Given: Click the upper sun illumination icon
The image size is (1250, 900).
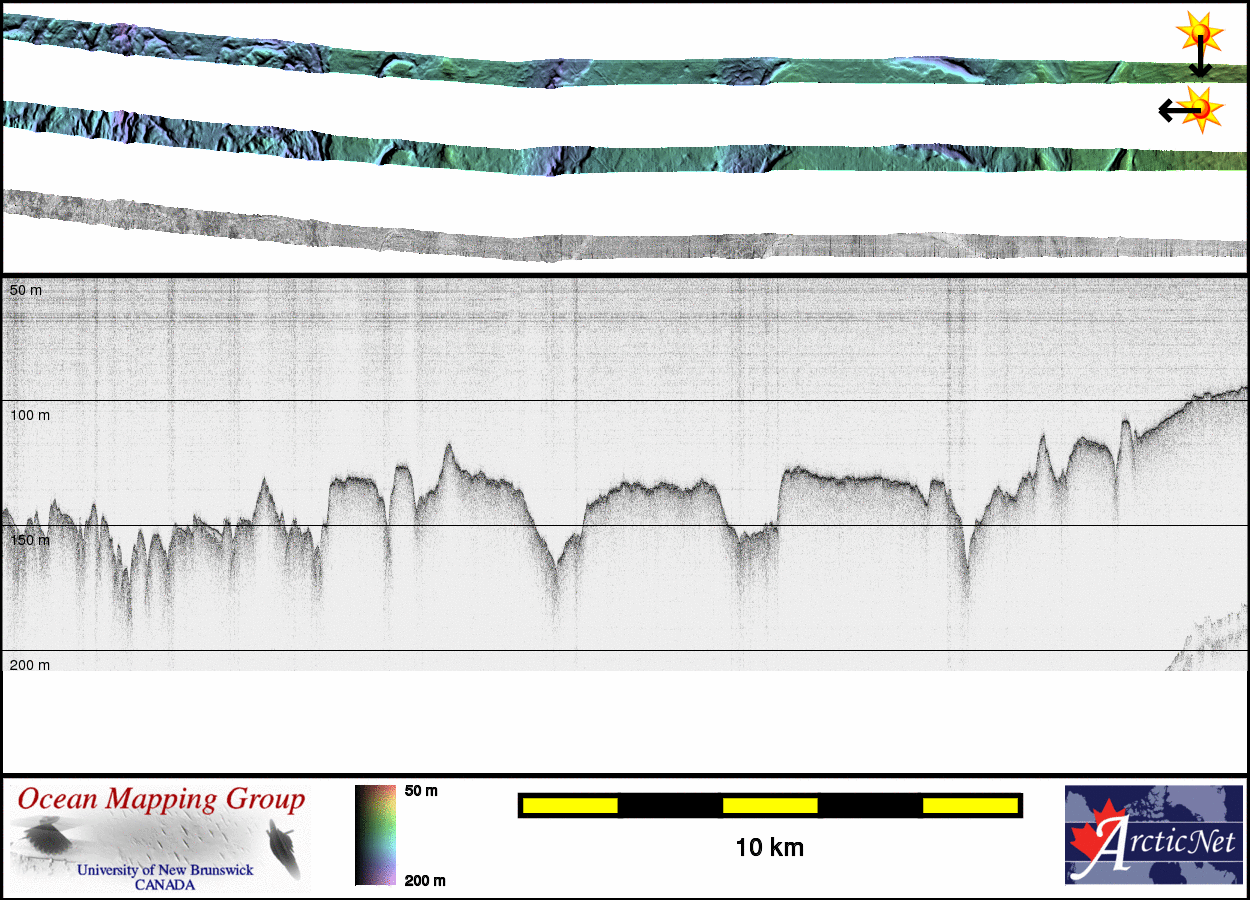Looking at the screenshot, I should point(1199,33).
